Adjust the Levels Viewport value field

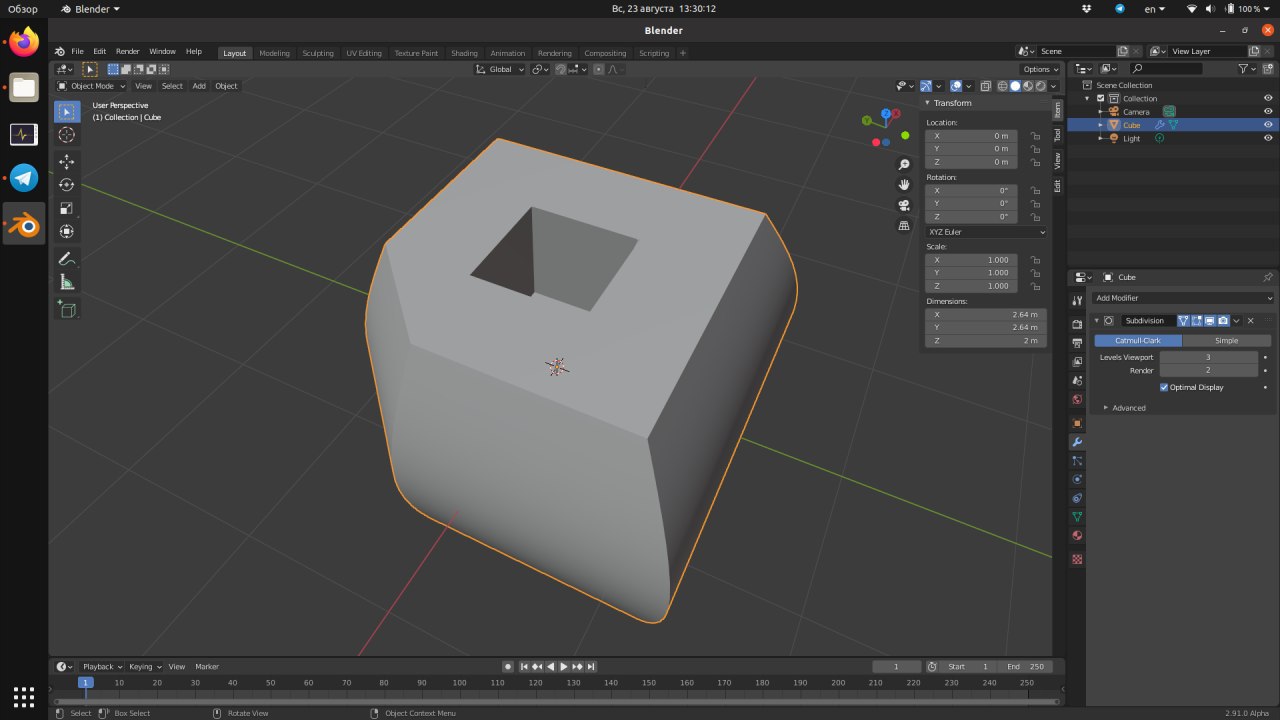(1209, 357)
